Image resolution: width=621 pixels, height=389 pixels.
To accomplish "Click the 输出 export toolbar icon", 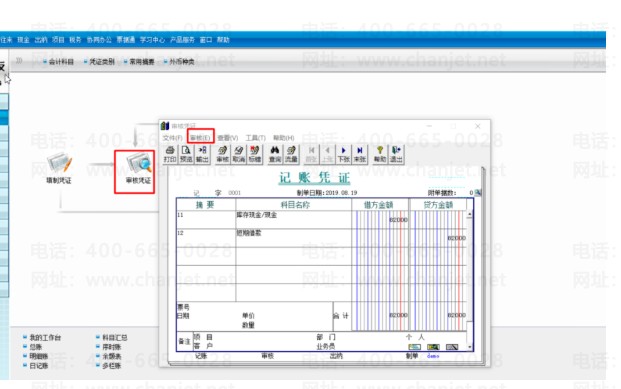I will (x=202, y=154).
